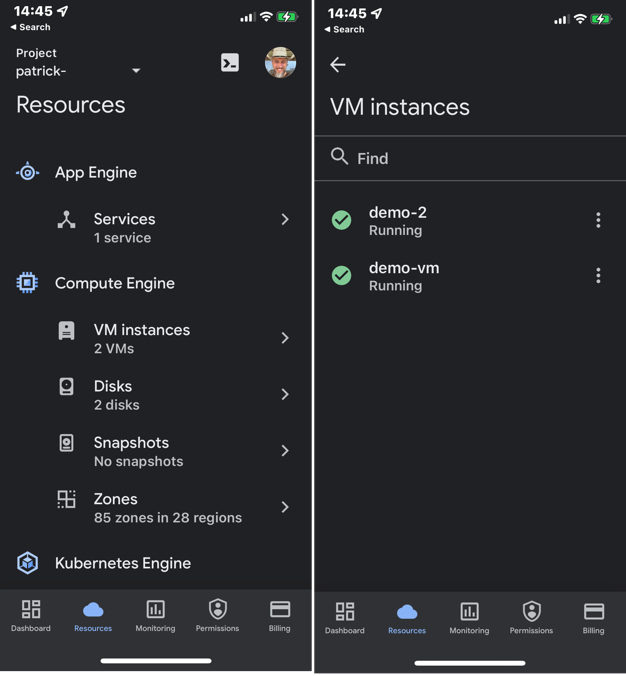
Task: Switch to Dashboard tab in VM instances screen
Action: click(344, 618)
